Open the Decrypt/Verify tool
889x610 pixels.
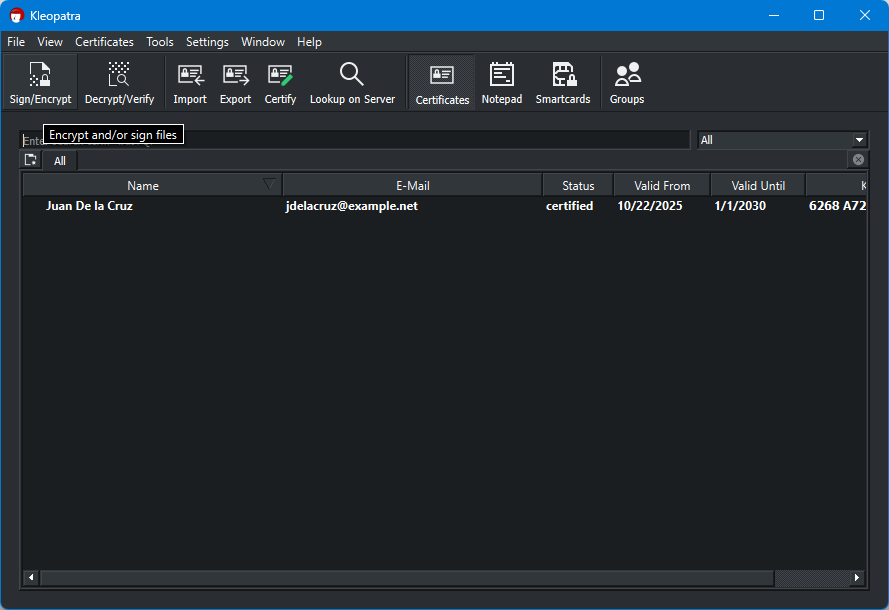click(x=119, y=83)
